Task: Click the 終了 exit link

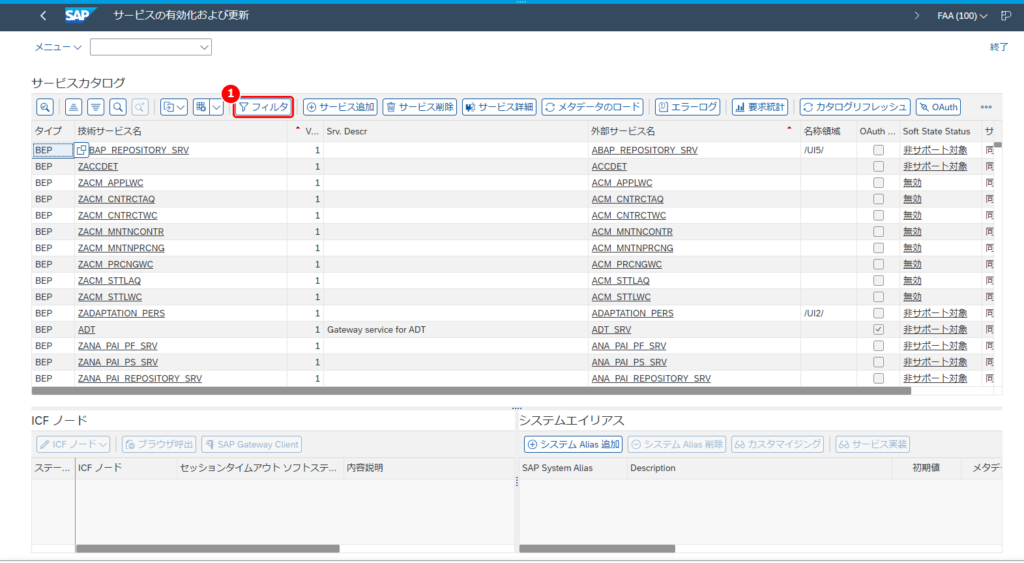Action: click(999, 47)
